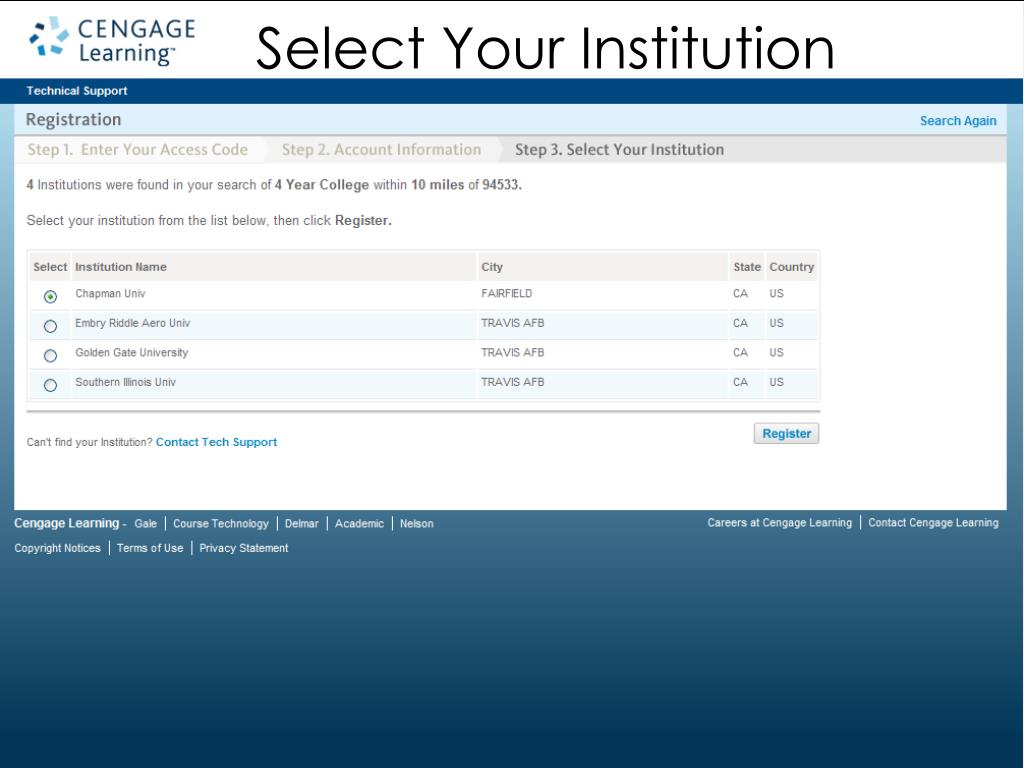
Task: Click TRAVIS AFB in Southern Illinois row
Action: [x=513, y=382]
